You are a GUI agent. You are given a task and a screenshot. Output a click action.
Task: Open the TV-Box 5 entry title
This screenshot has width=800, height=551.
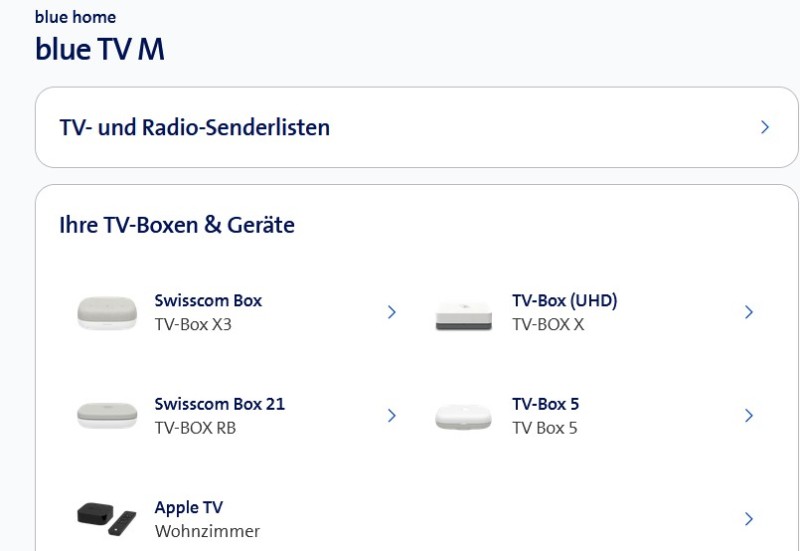point(545,404)
